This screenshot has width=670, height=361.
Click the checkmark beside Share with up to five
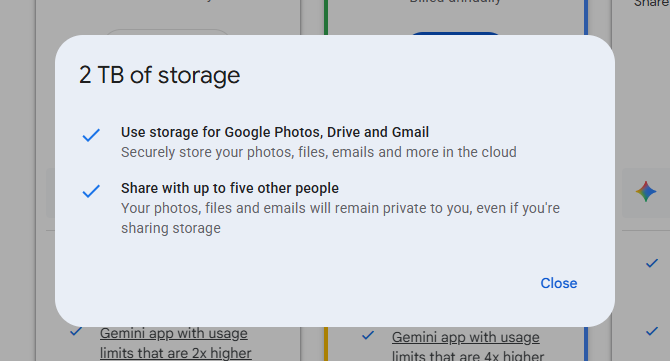coord(91,191)
